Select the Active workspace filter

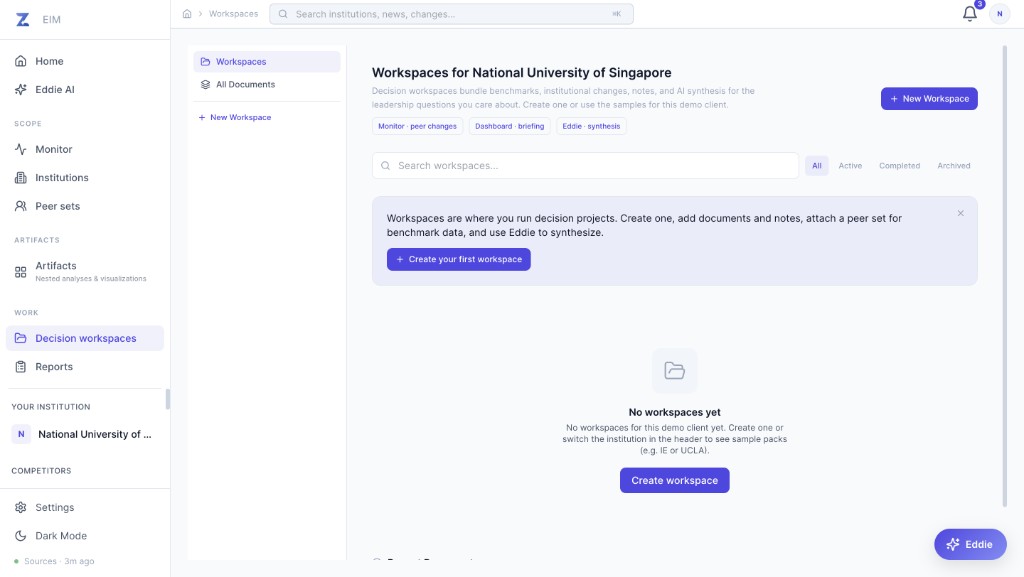[x=851, y=165]
